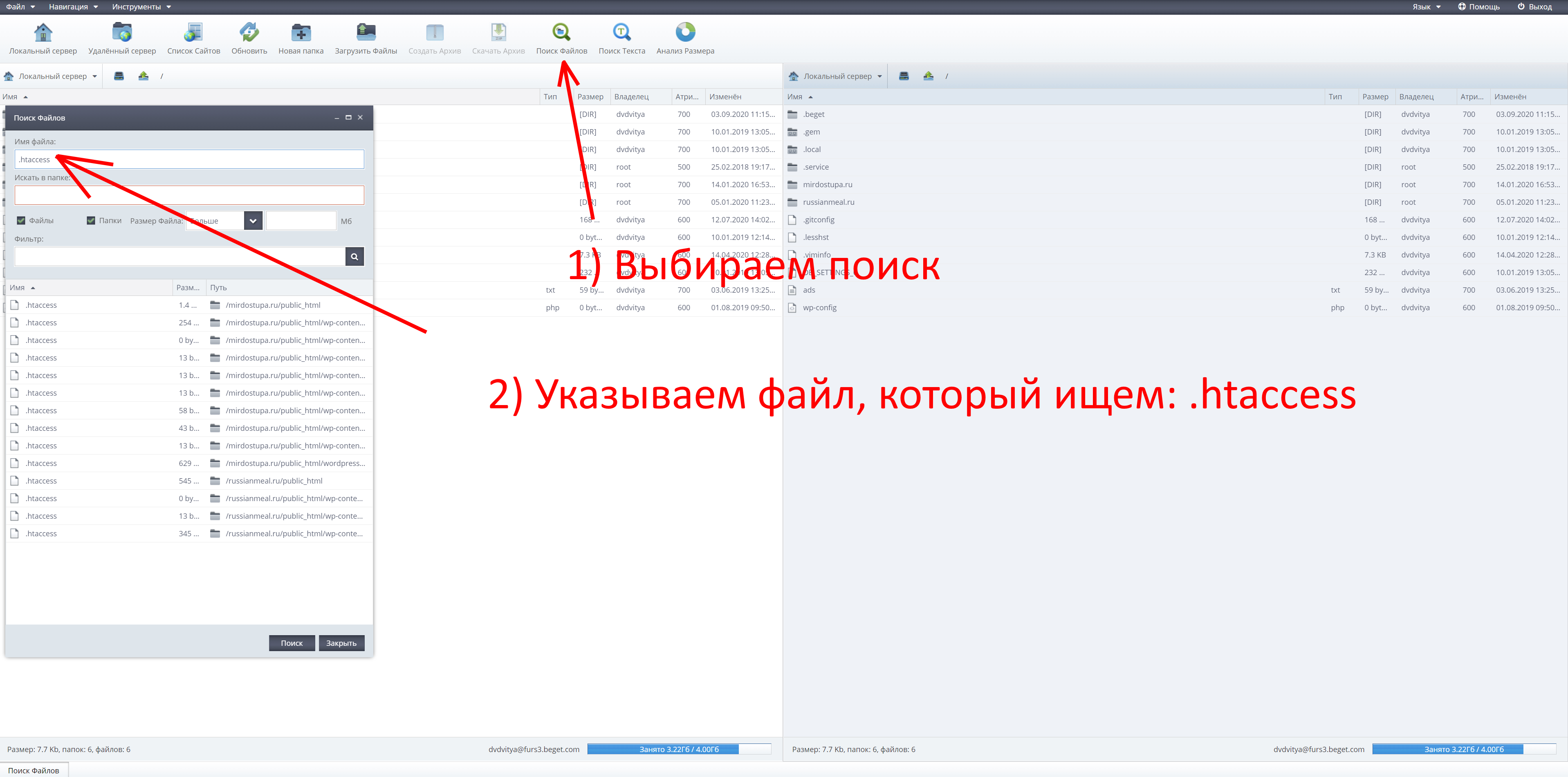1568x777 pixels.
Task: Create a folder with Новая папка icon
Action: (301, 32)
